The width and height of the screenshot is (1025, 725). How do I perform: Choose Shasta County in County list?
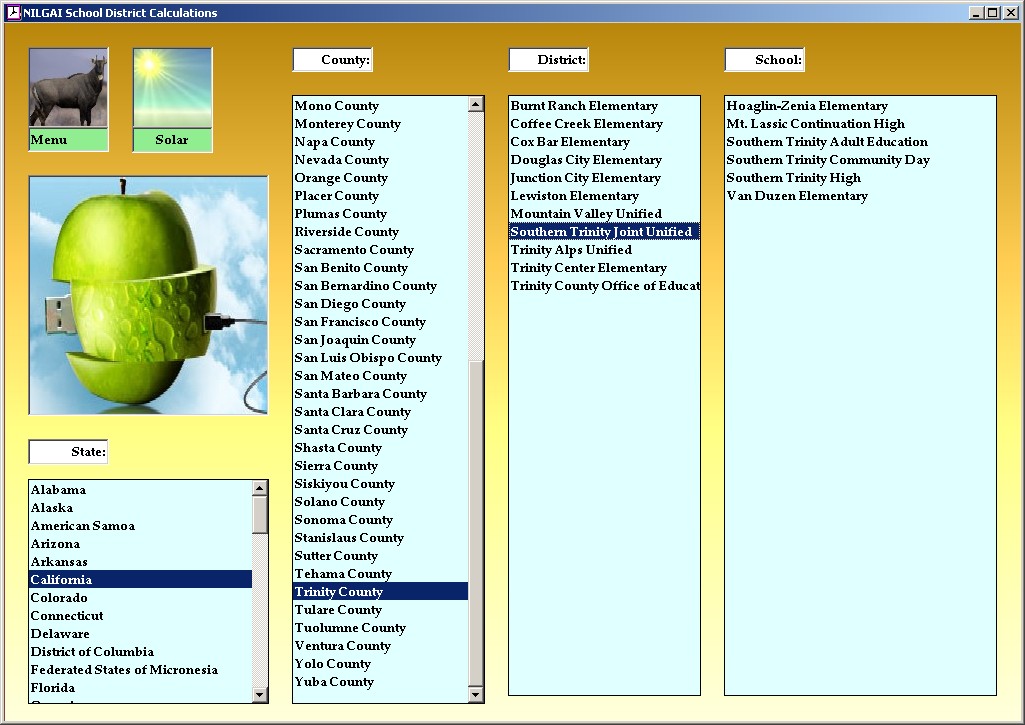(x=338, y=448)
